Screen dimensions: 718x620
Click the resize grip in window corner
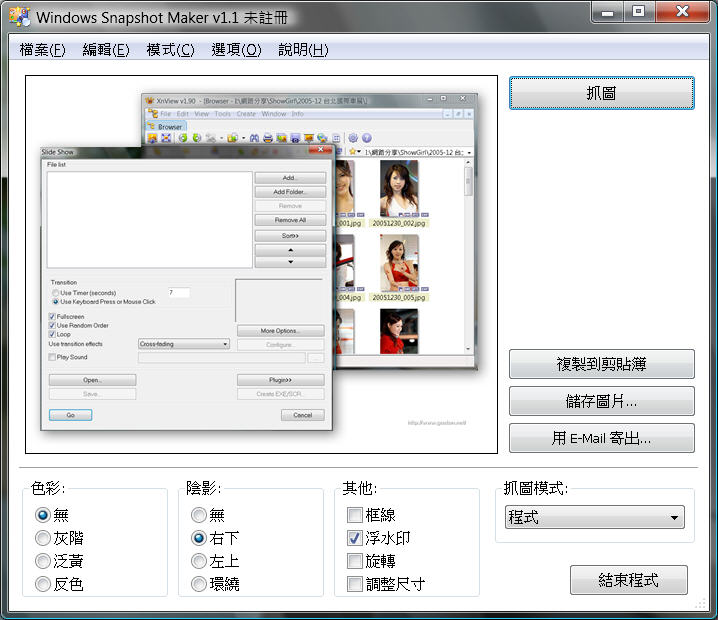(x=701, y=604)
